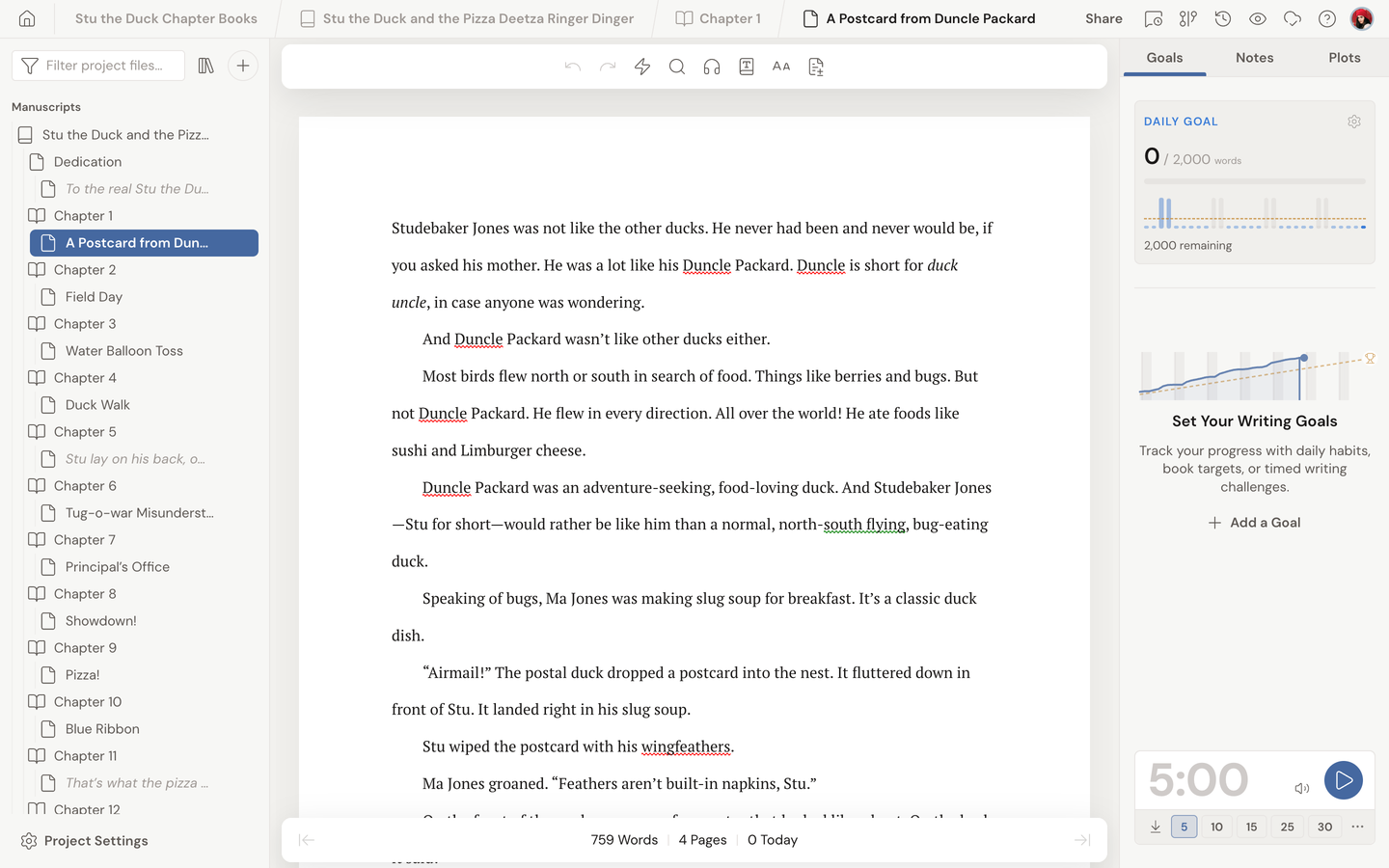This screenshot has width=1389, height=868.
Task: Switch to the Goals tab
Action: 1164,58
